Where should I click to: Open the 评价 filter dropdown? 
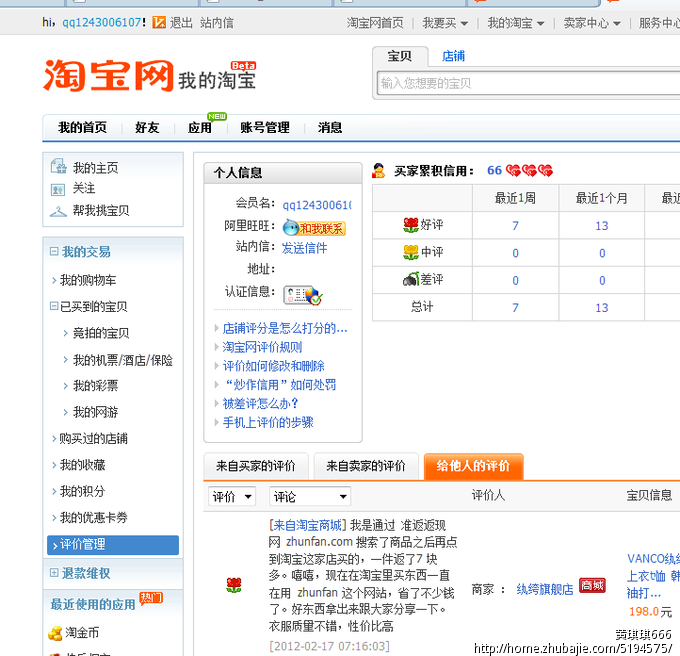point(232,496)
